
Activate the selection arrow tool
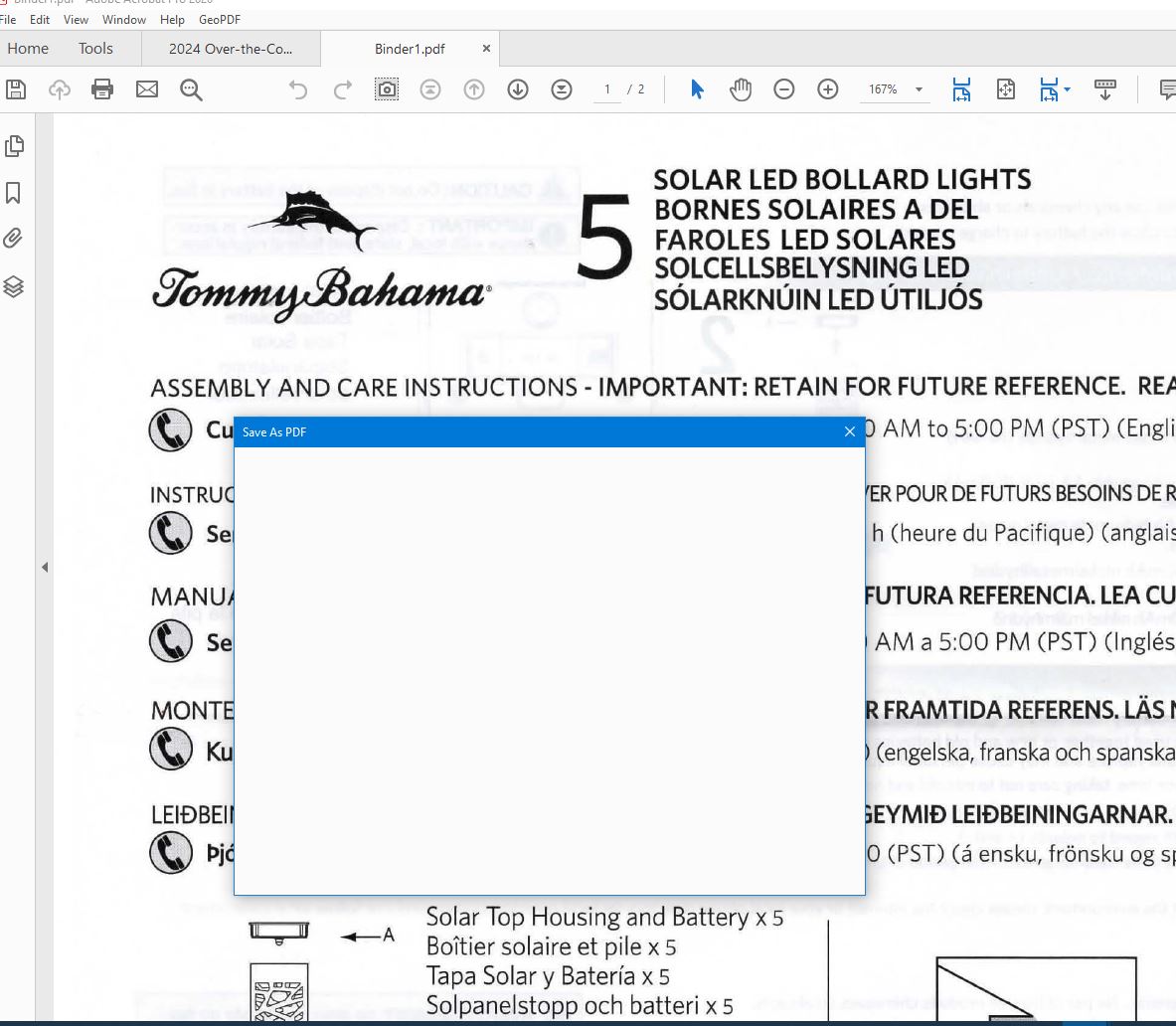pos(697,89)
